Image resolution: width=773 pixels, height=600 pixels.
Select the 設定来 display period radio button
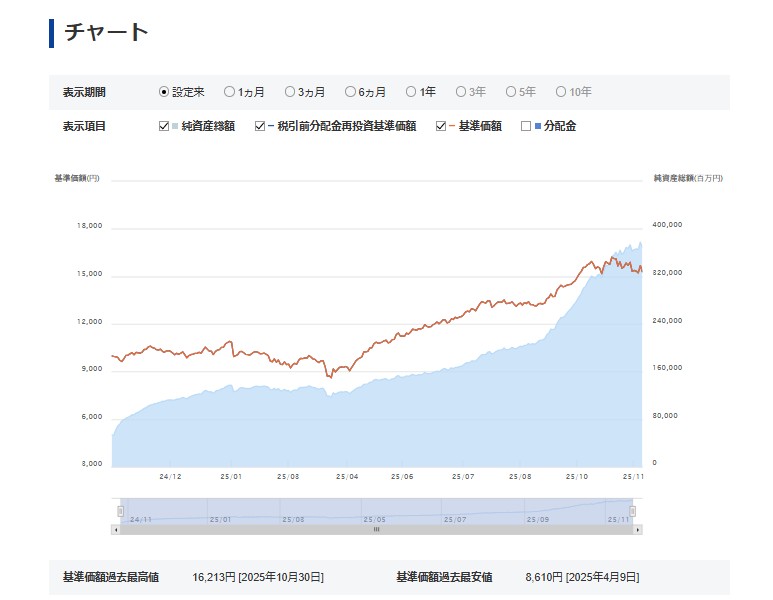pyautogui.click(x=164, y=92)
